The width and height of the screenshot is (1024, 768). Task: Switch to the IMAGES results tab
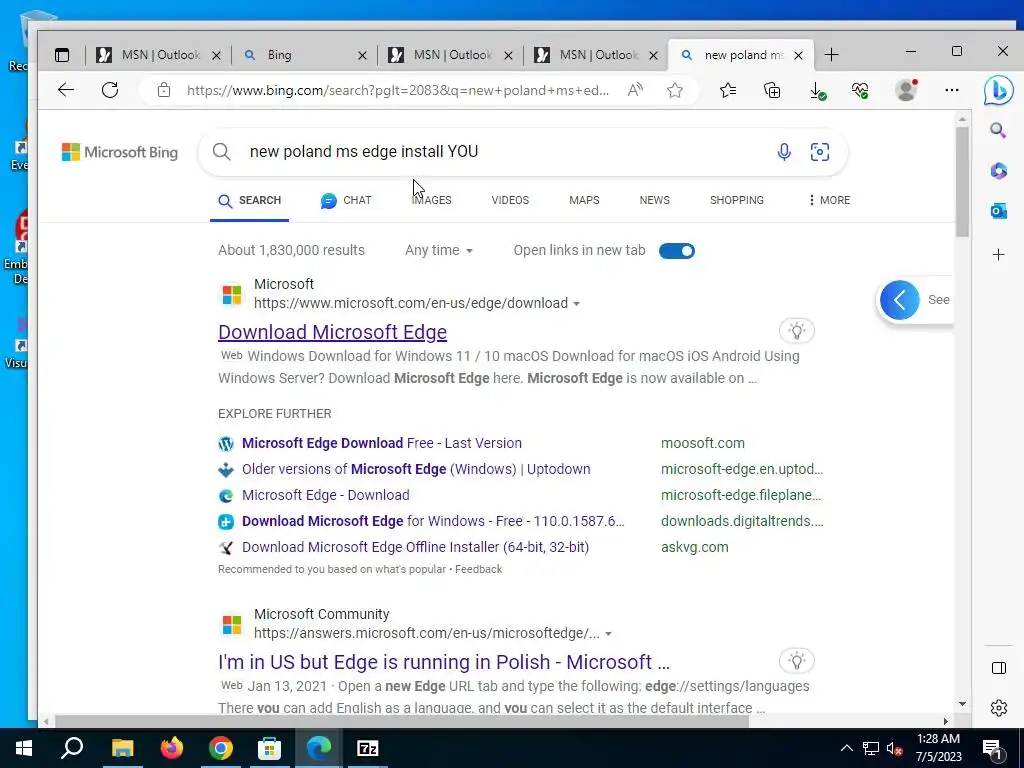431,200
